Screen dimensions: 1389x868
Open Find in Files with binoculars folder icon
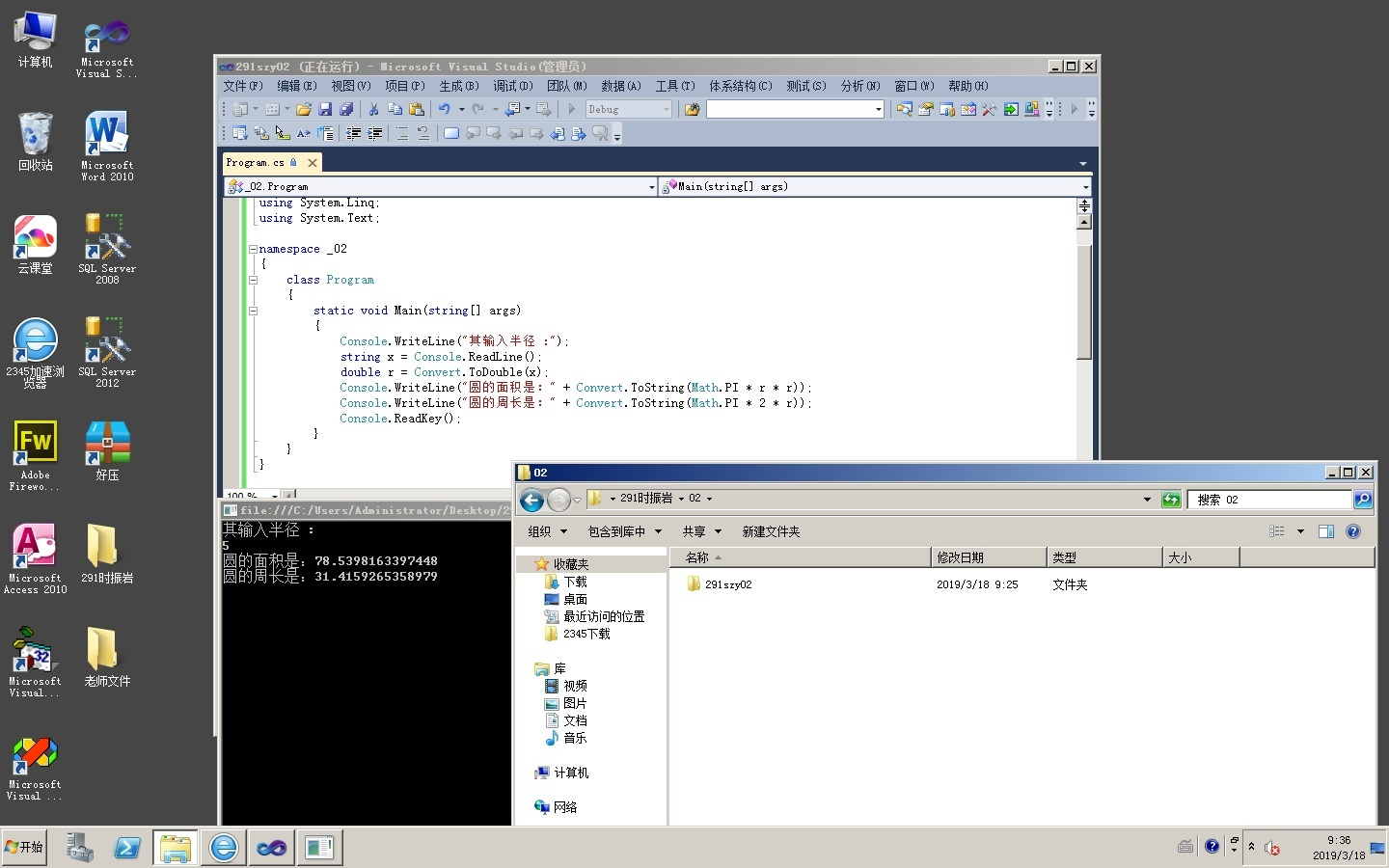tap(692, 109)
